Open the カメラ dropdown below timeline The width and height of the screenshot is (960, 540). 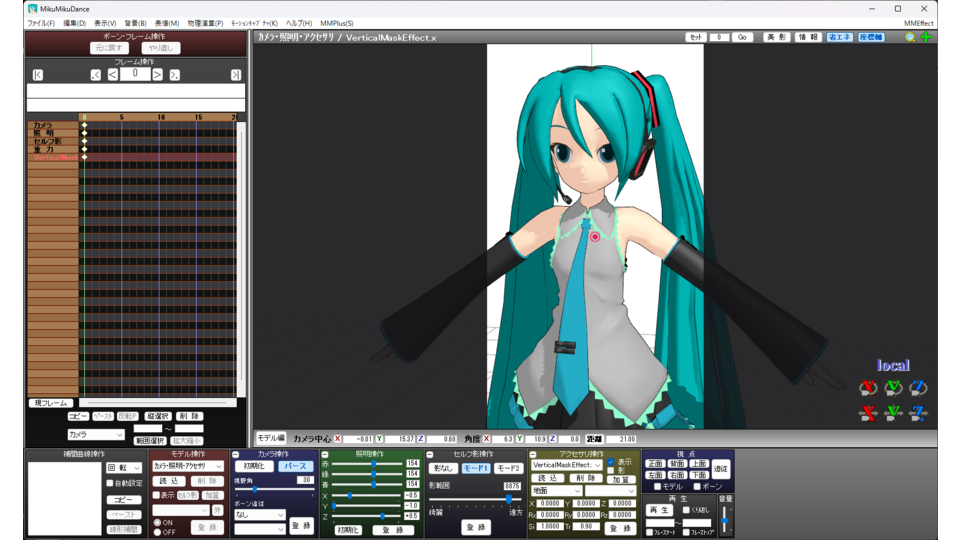tap(96, 435)
